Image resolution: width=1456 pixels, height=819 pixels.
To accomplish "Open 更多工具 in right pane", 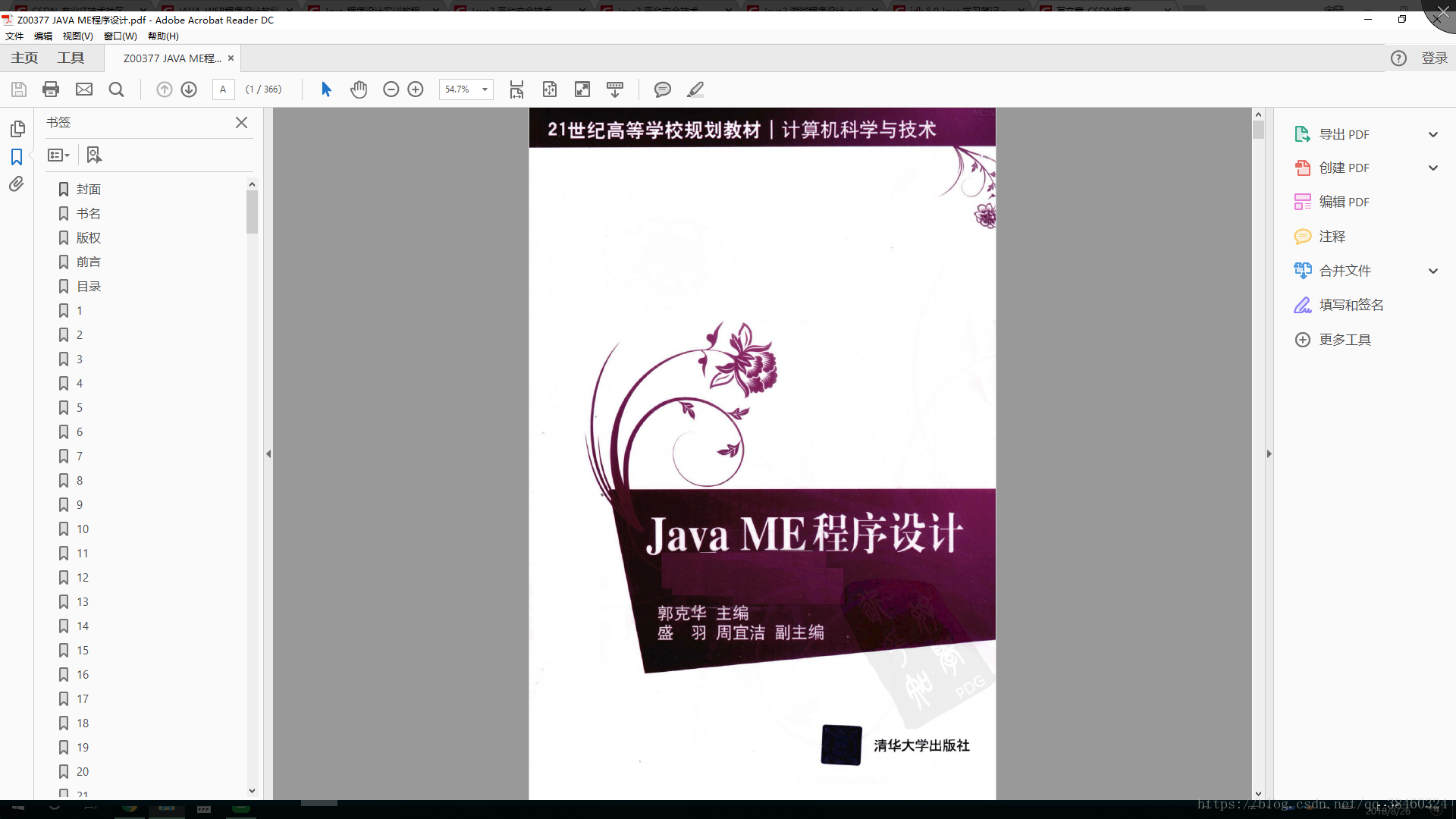I will pos(1344,340).
